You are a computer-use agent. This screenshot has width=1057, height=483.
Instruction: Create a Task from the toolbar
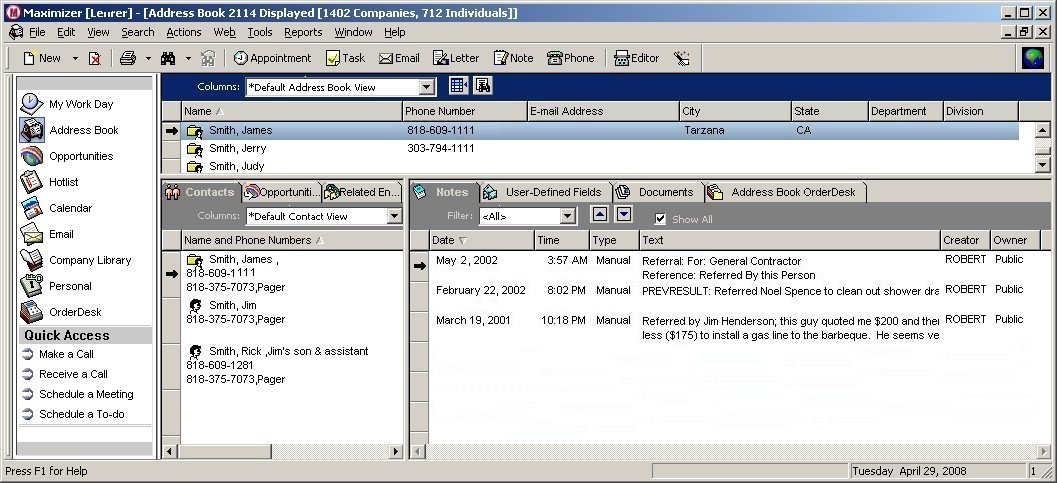click(345, 59)
